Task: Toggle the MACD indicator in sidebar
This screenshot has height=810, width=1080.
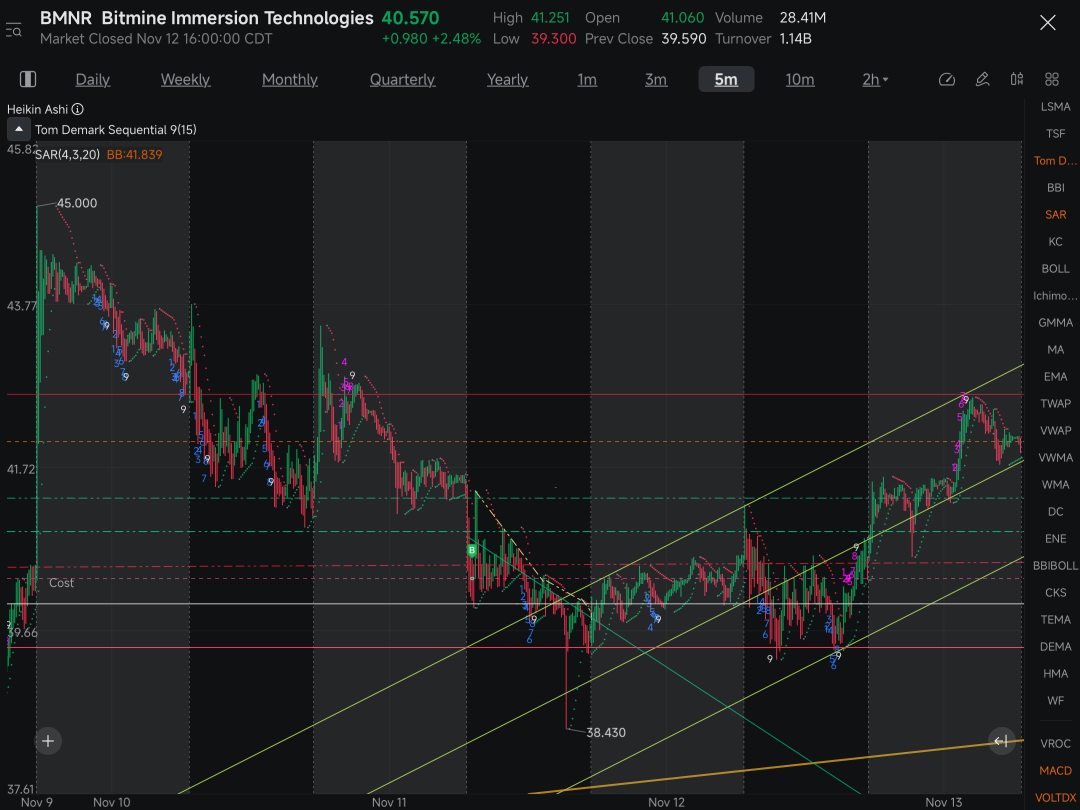Action: coord(1055,770)
